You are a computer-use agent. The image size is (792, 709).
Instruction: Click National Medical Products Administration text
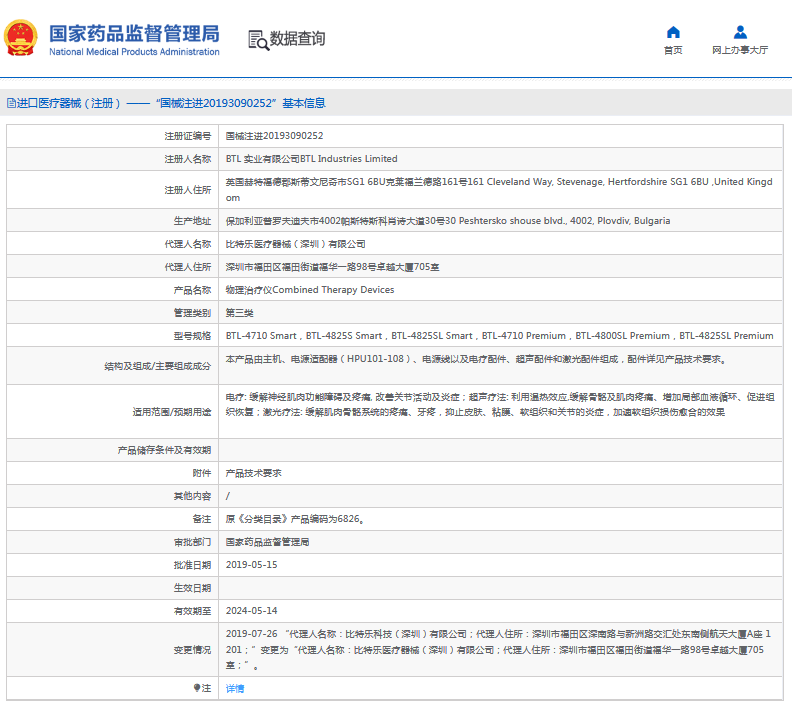pos(134,52)
